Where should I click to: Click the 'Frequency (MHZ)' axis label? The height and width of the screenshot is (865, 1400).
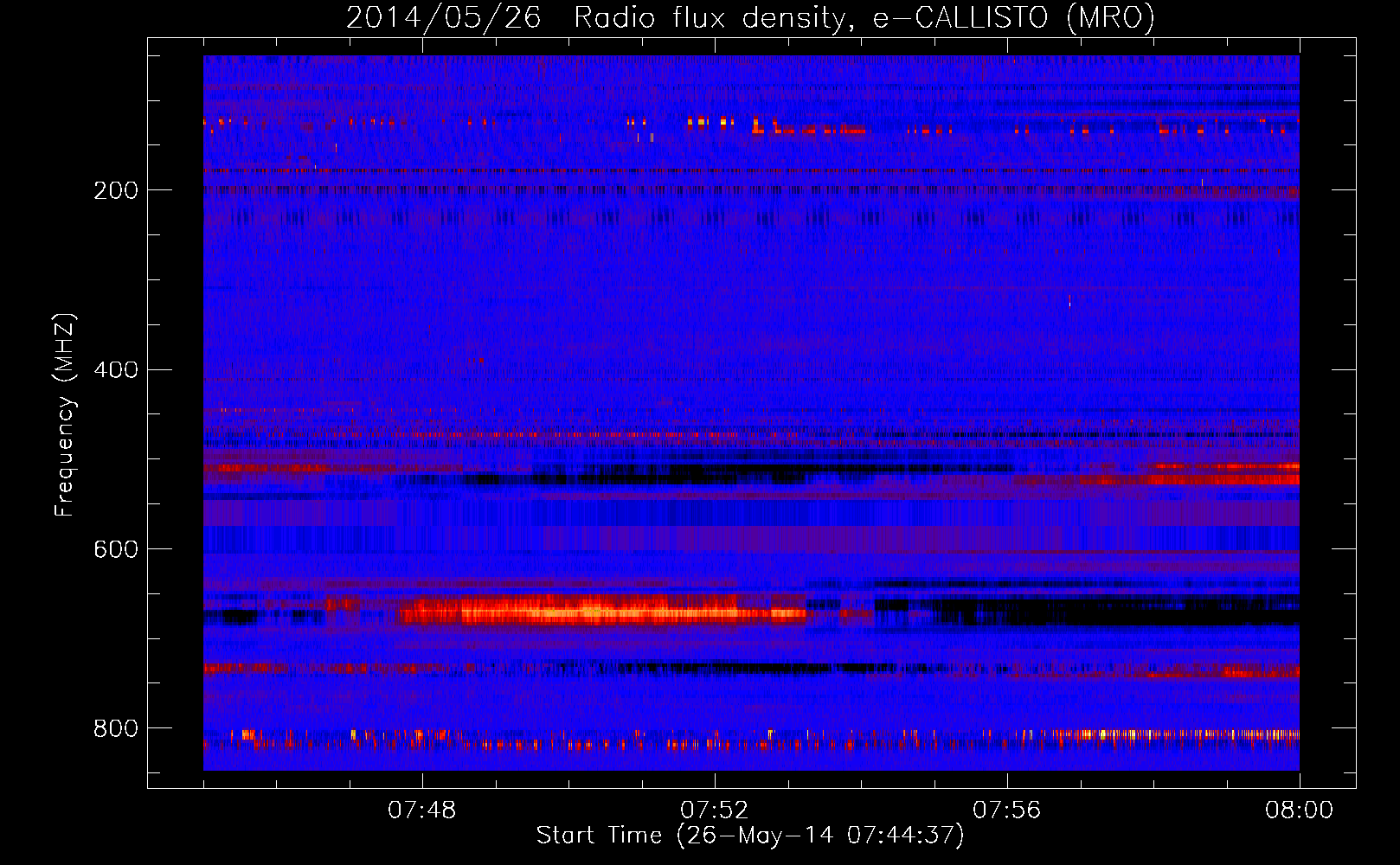64,414
